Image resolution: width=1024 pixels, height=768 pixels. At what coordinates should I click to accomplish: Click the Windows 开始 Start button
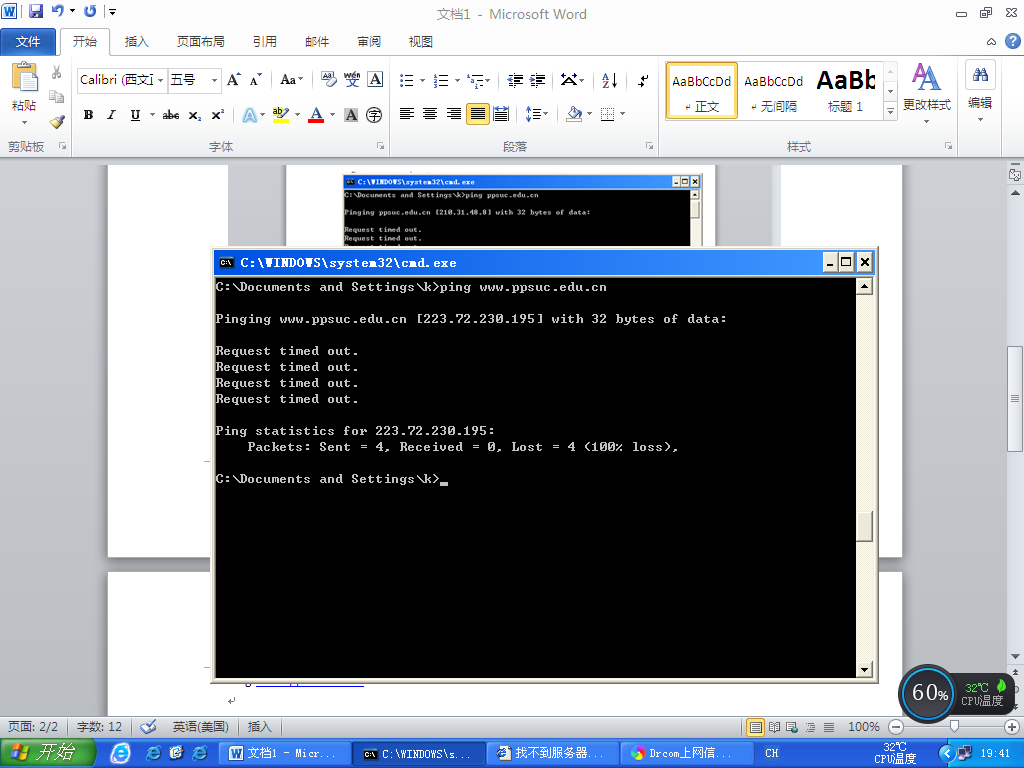point(47,753)
